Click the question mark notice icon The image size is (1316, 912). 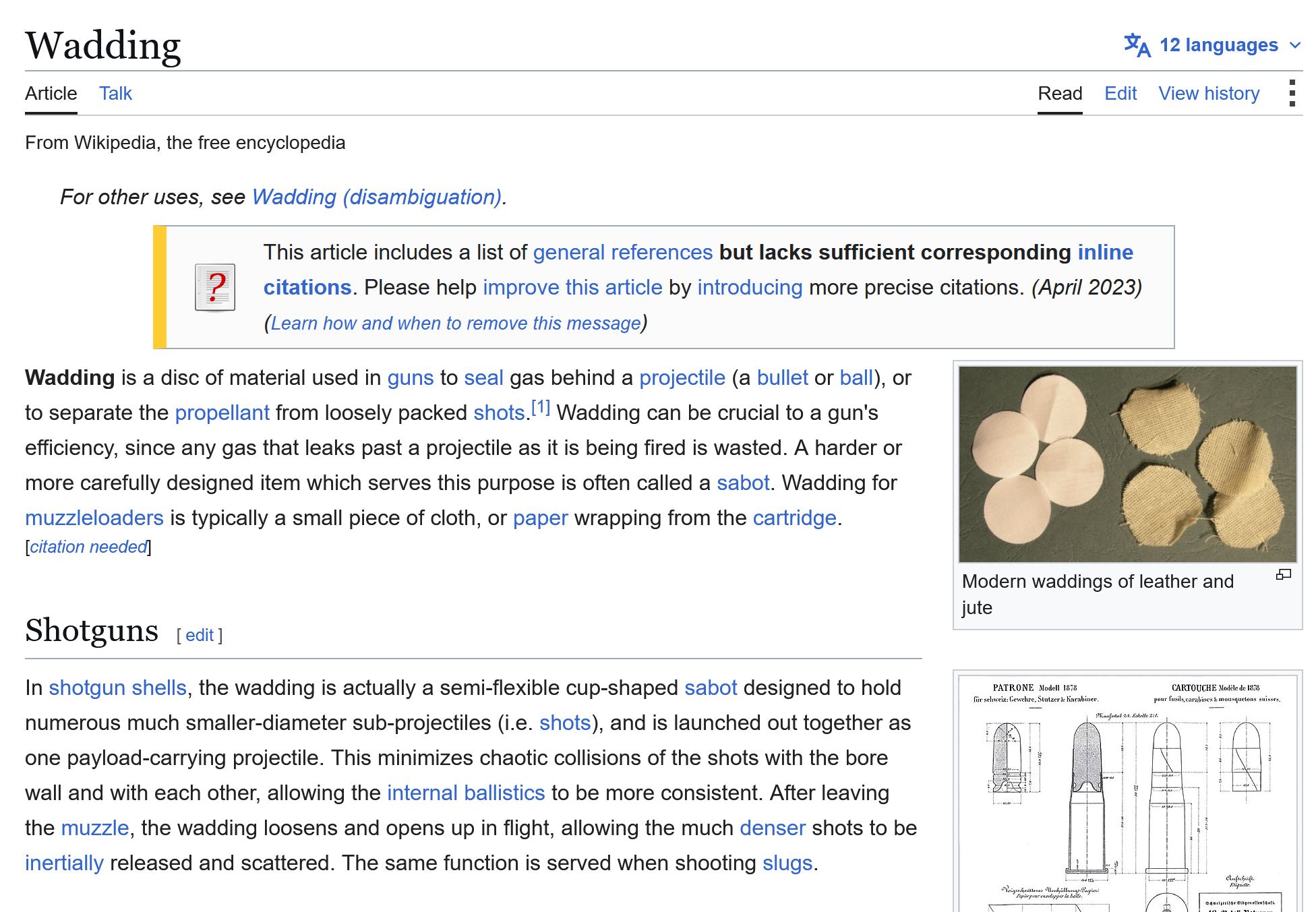215,287
